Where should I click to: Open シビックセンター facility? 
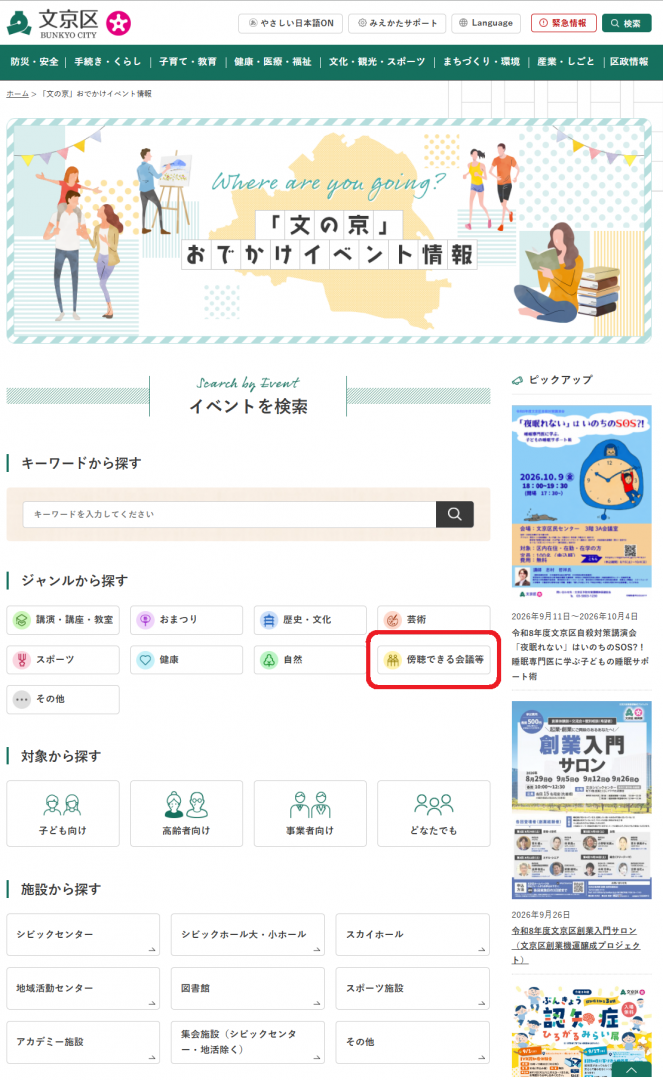click(x=83, y=935)
